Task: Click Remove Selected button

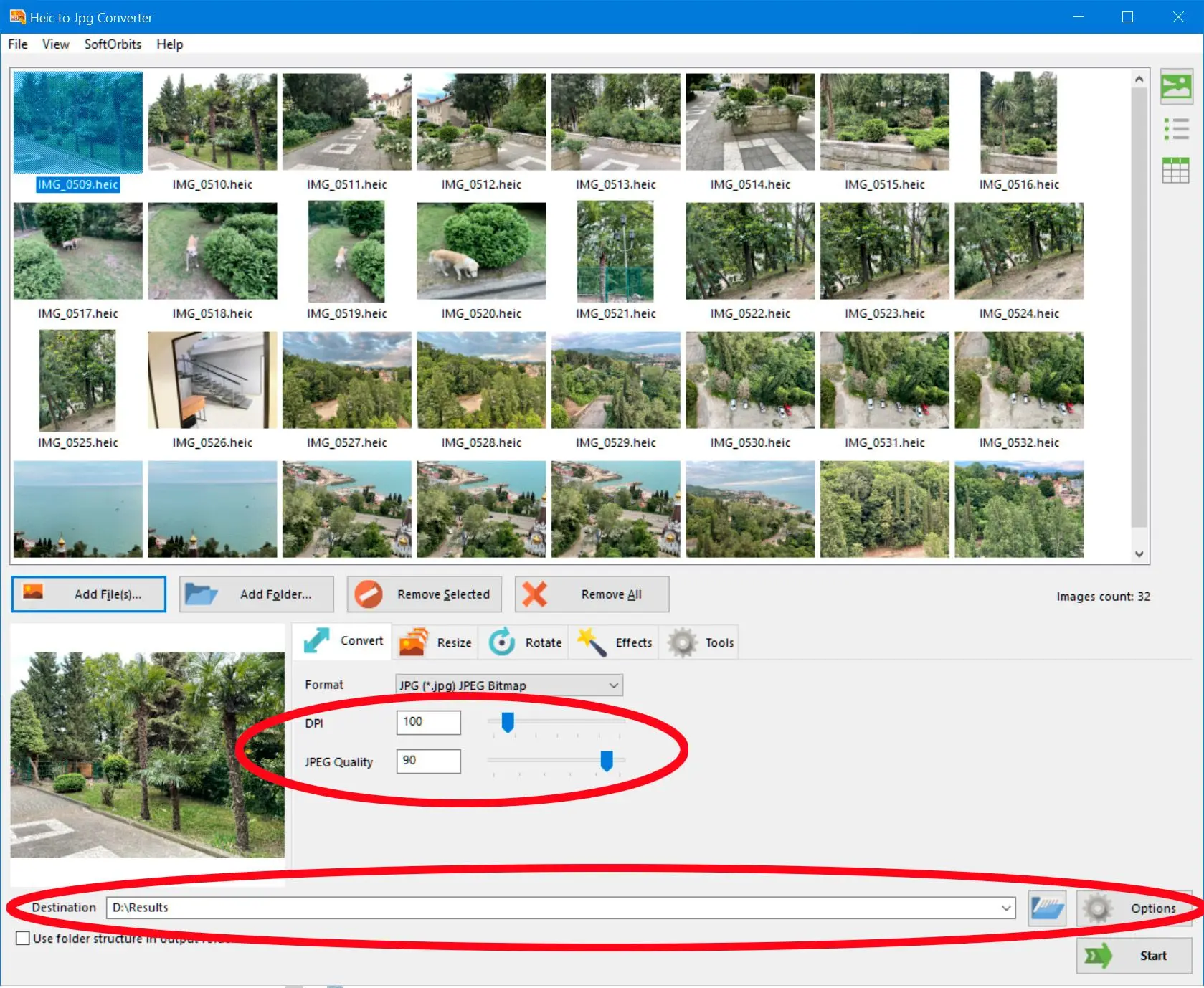Action: tap(425, 594)
